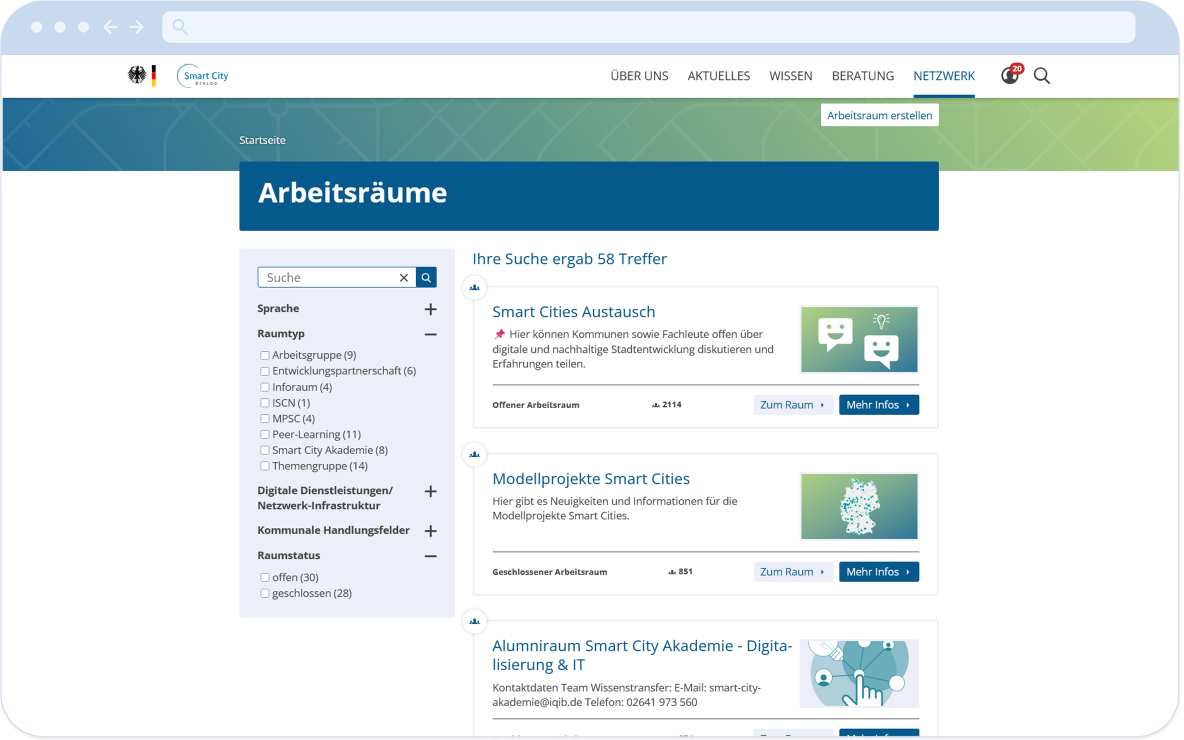The width and height of the screenshot is (1184, 740).
Task: Click the Arbeitsraum erstellen button
Action: click(x=880, y=116)
